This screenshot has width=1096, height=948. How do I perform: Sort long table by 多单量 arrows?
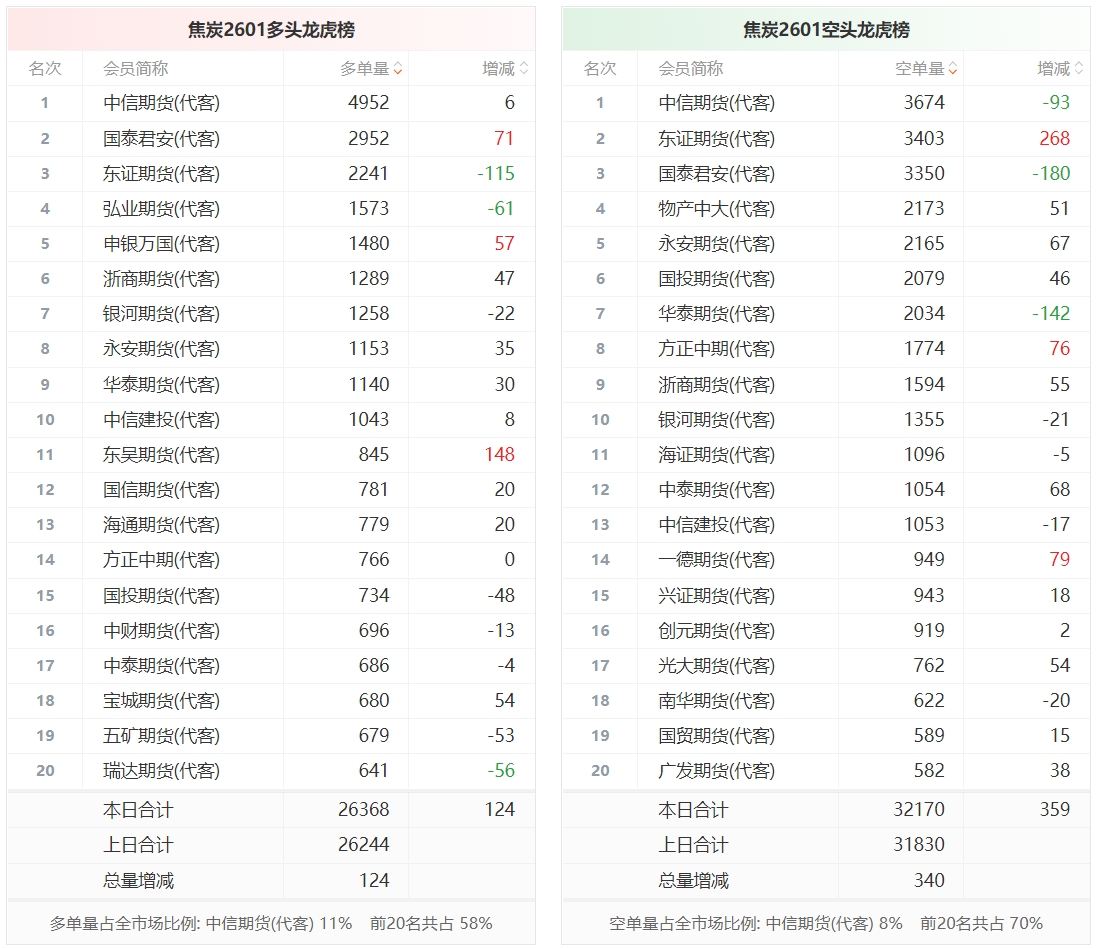click(x=398, y=69)
